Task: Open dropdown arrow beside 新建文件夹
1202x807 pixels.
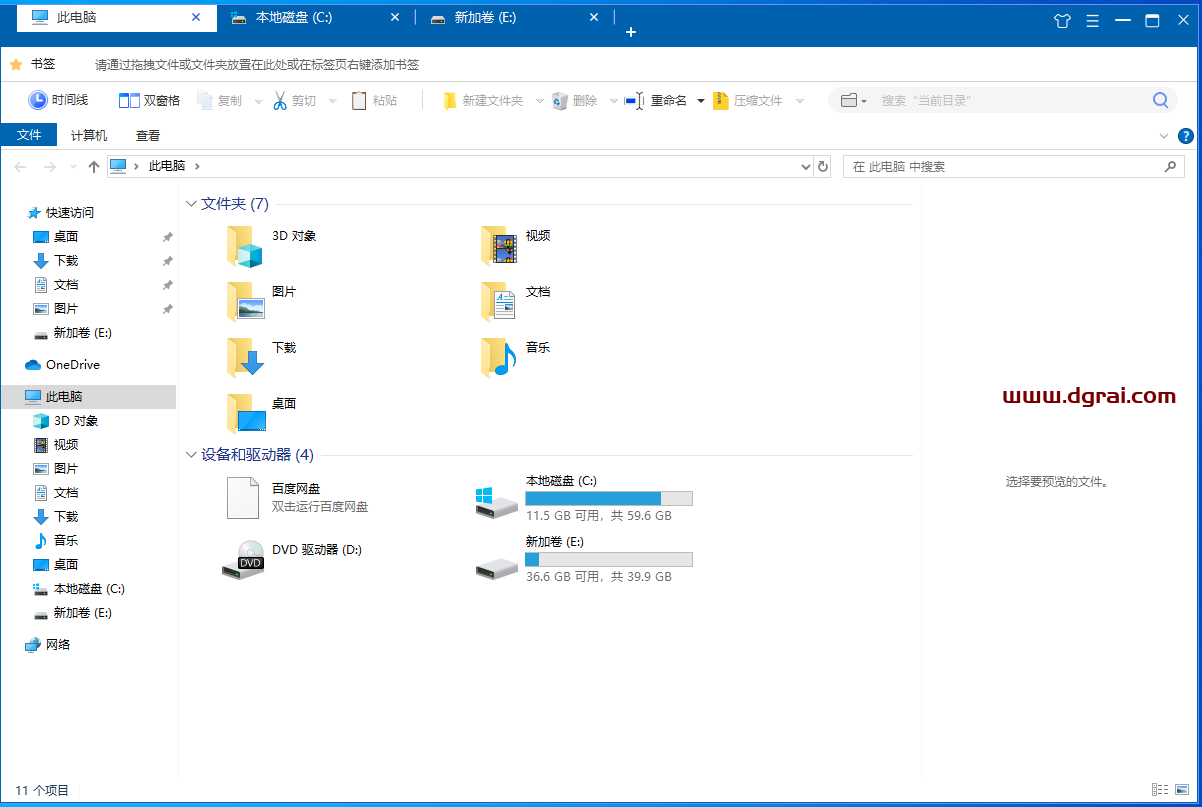Action: coord(540,101)
